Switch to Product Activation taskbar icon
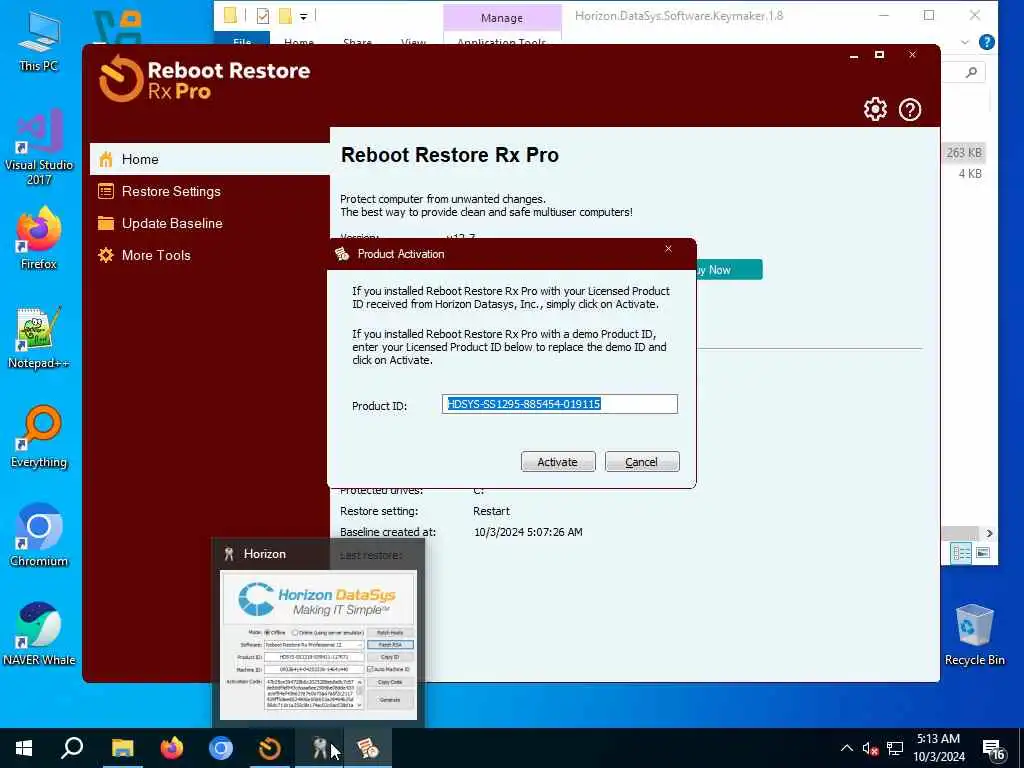Image resolution: width=1024 pixels, height=768 pixels. (x=368, y=748)
